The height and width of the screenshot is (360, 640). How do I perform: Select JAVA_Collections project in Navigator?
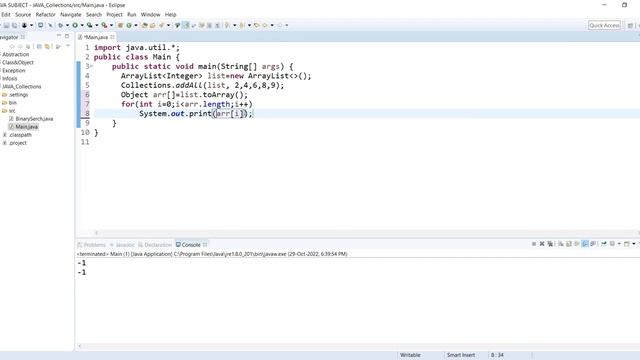coord(22,87)
